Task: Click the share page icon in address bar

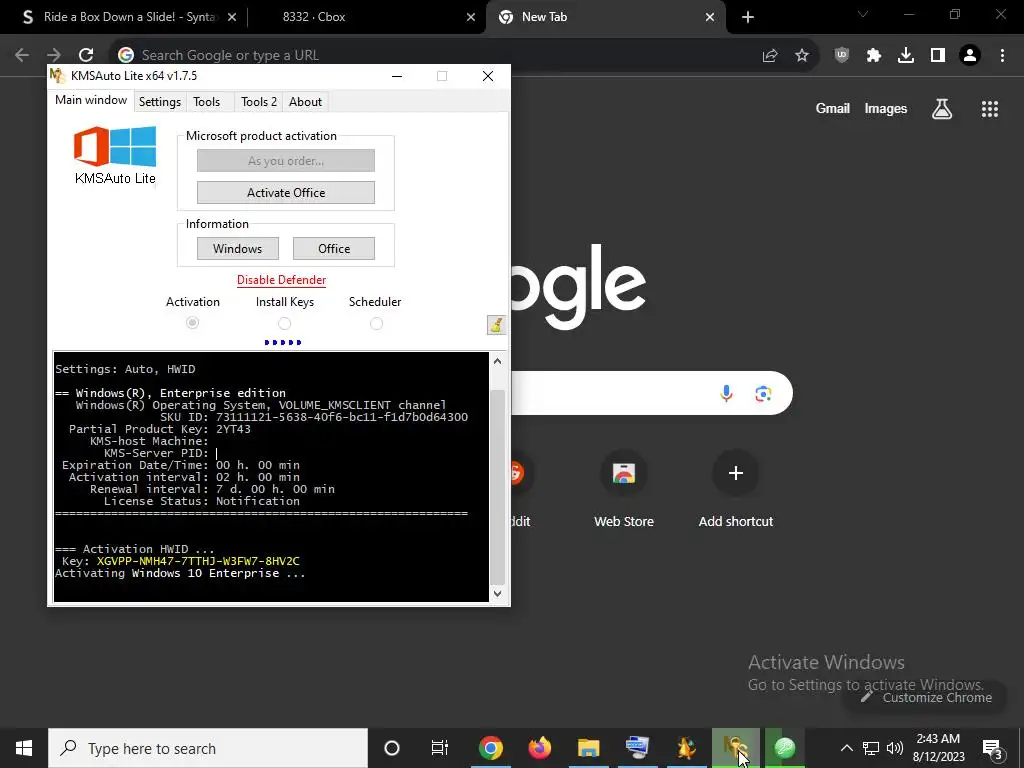Action: [770, 56]
